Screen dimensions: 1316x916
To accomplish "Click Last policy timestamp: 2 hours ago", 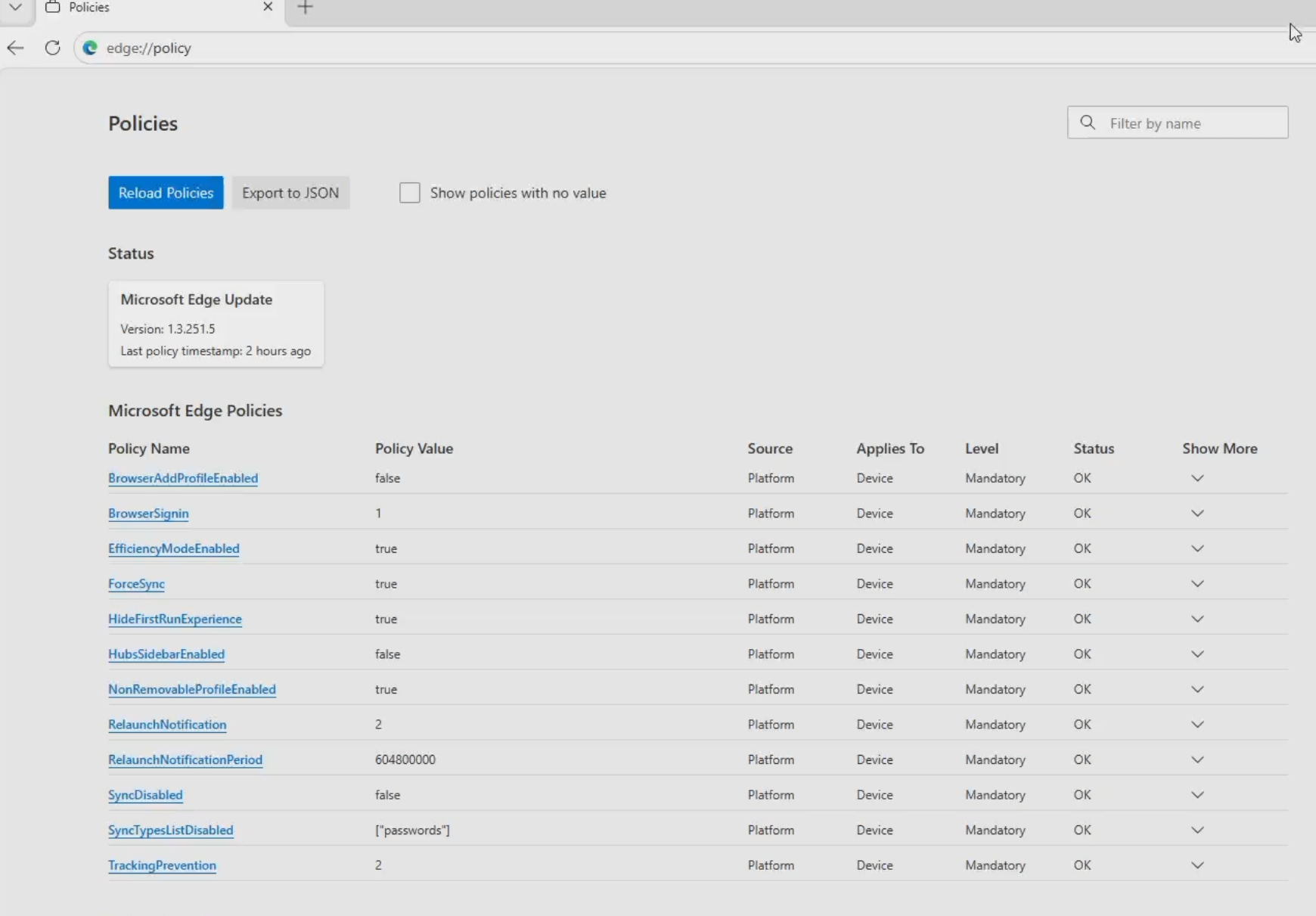I will pyautogui.click(x=216, y=351).
